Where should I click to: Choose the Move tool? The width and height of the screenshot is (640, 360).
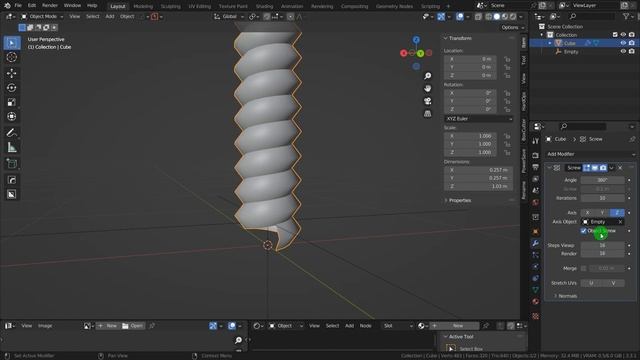(12, 73)
